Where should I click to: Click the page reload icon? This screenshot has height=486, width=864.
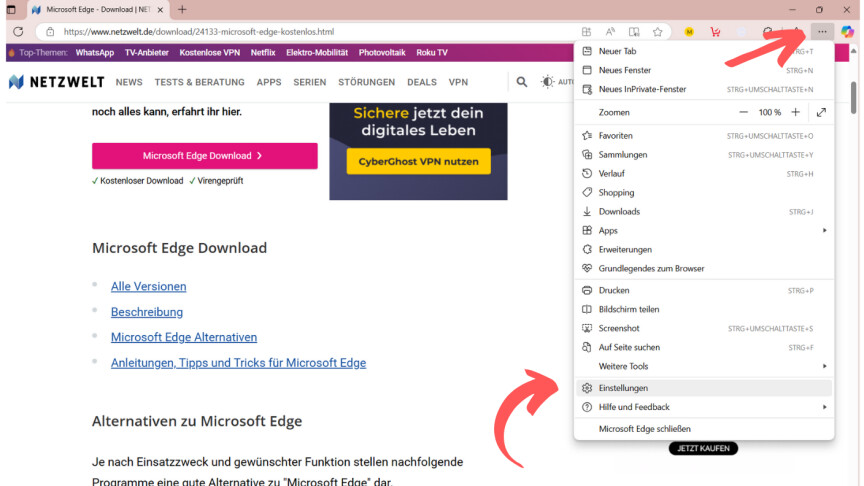pyautogui.click(x=18, y=32)
